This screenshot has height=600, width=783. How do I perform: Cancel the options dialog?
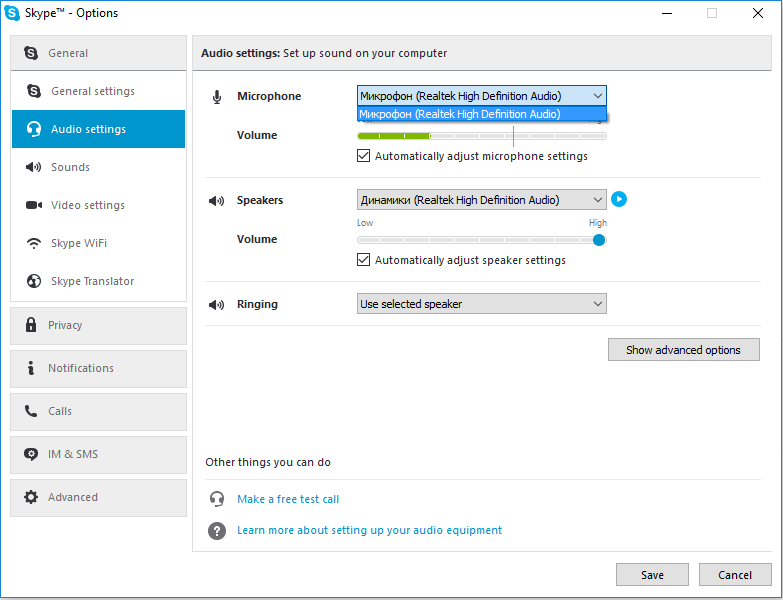click(735, 575)
